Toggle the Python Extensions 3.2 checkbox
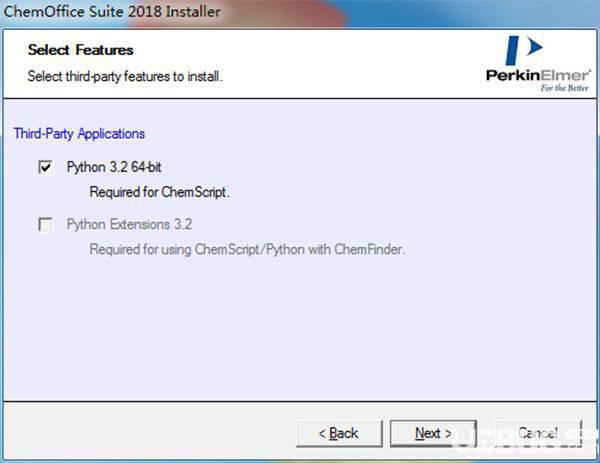 [46, 224]
